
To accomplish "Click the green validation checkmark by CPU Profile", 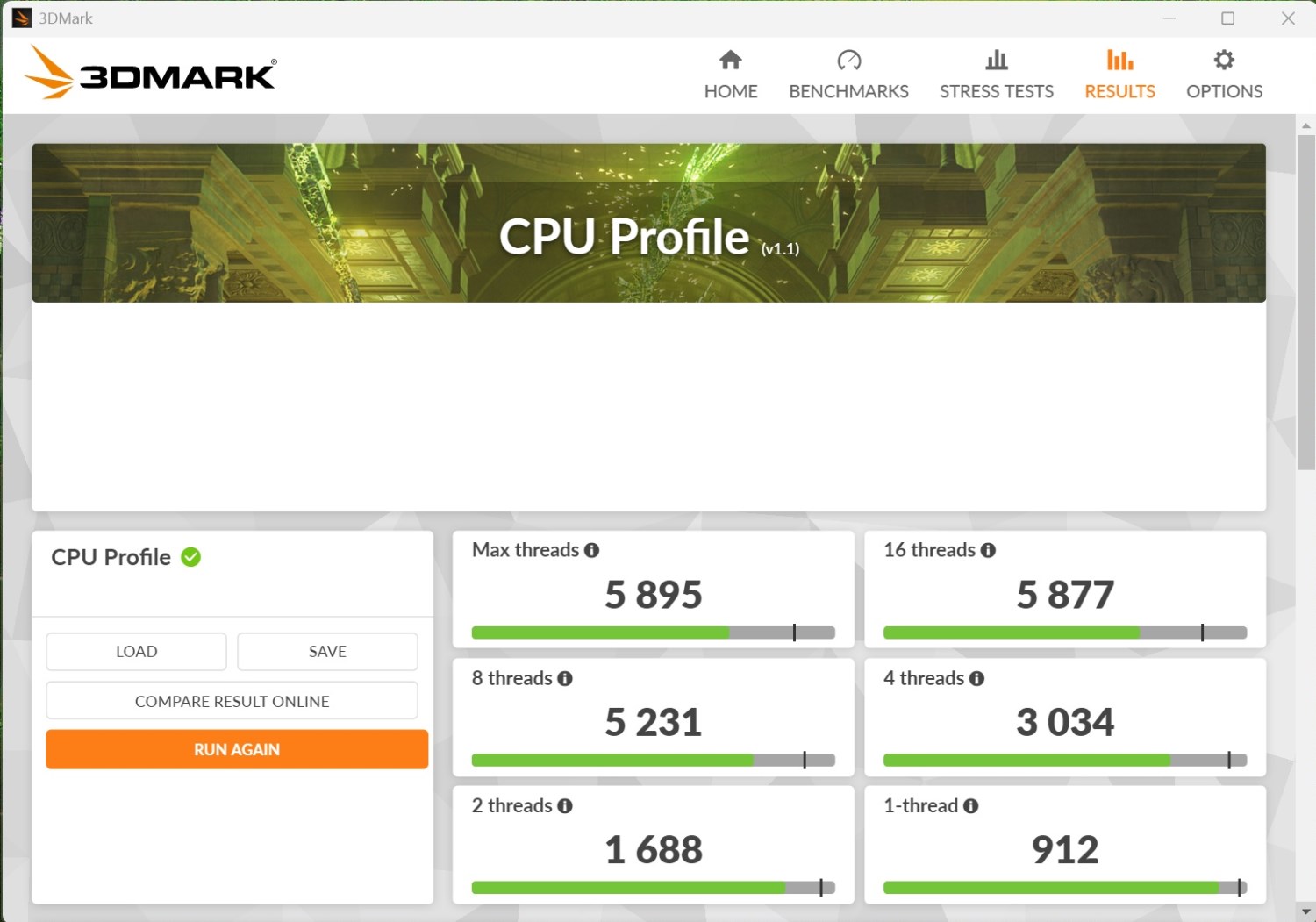I will (x=191, y=557).
